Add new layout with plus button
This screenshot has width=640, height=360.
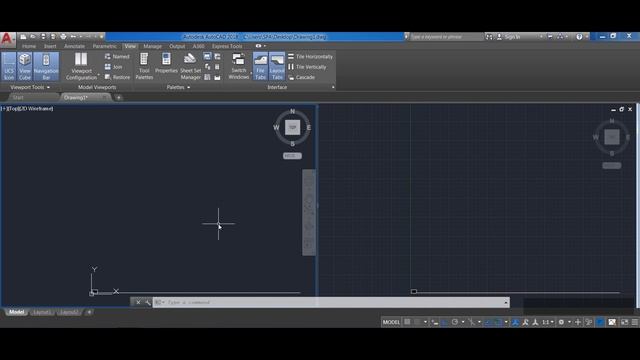point(89,312)
